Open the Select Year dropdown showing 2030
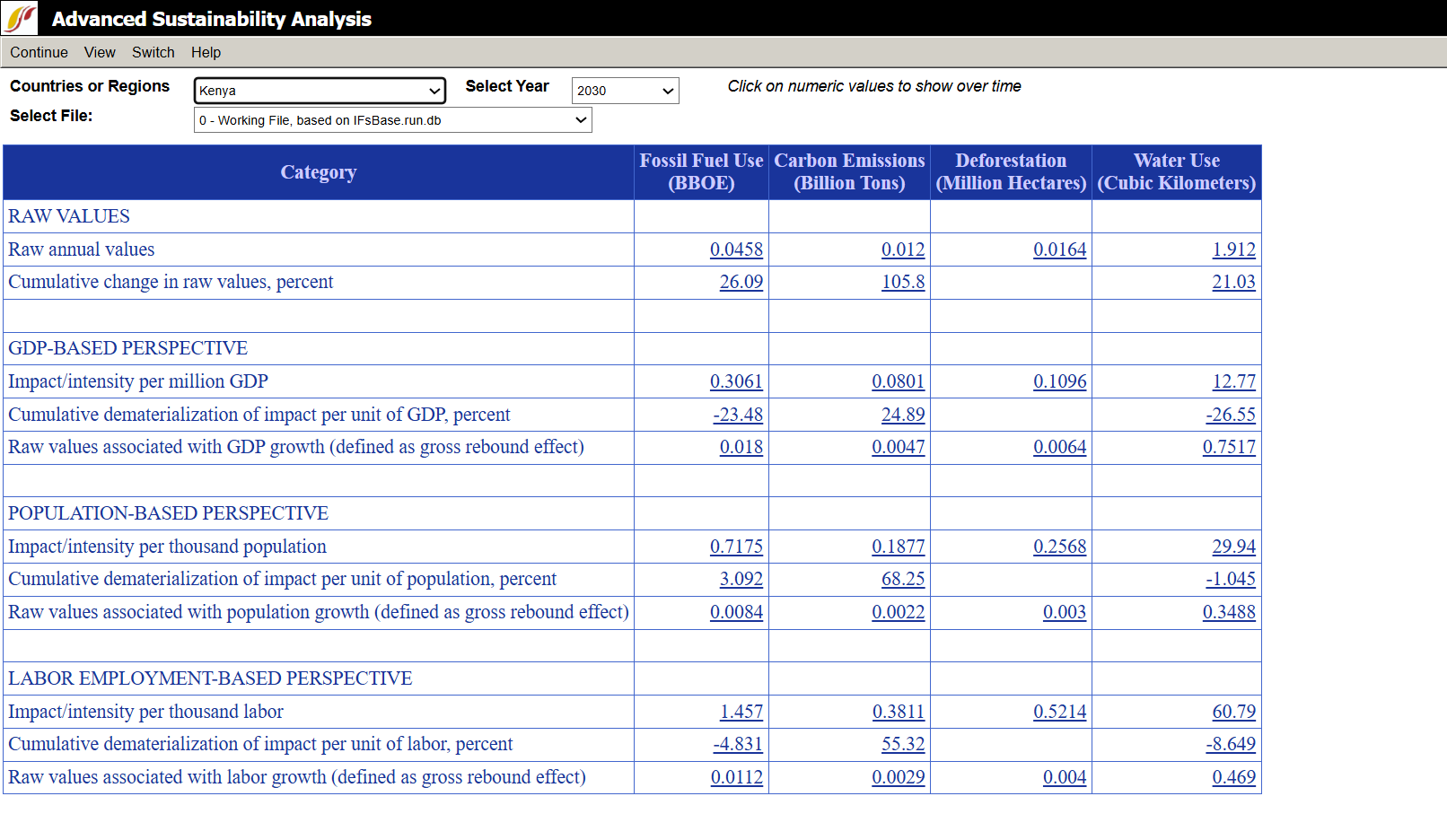1447x840 pixels. click(625, 91)
